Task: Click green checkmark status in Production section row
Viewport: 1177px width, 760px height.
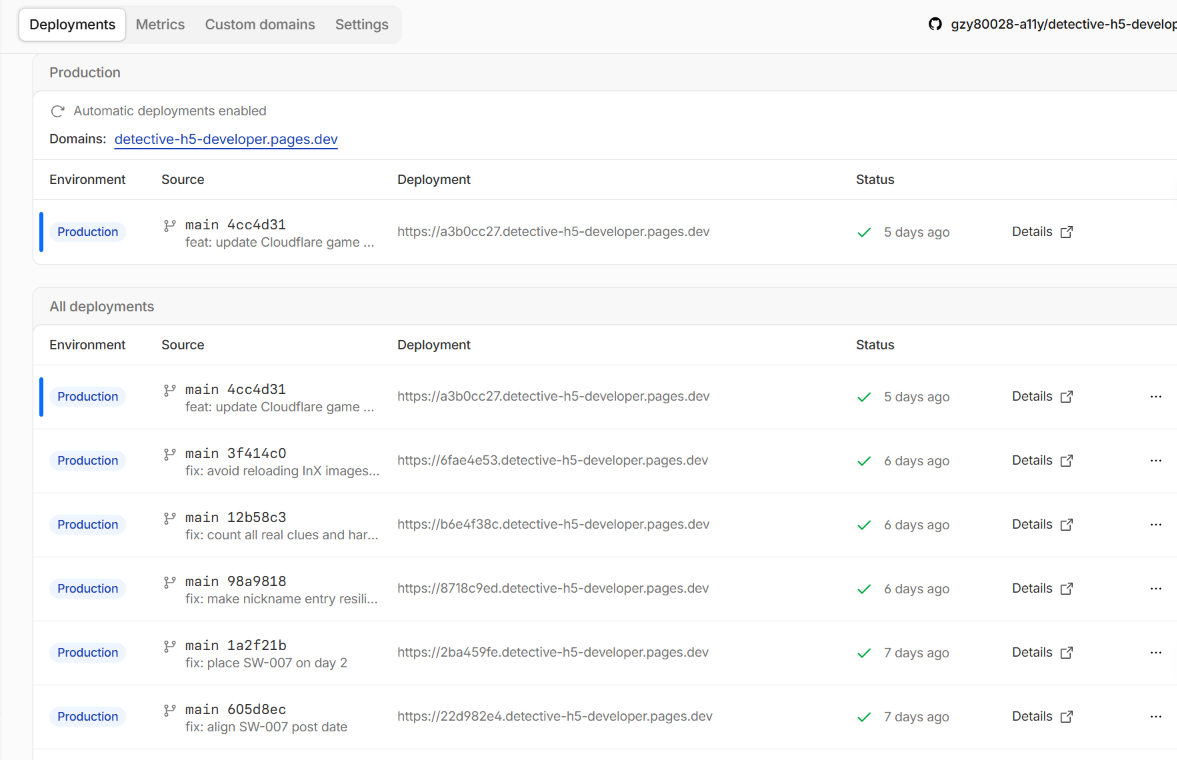Action: (x=864, y=232)
